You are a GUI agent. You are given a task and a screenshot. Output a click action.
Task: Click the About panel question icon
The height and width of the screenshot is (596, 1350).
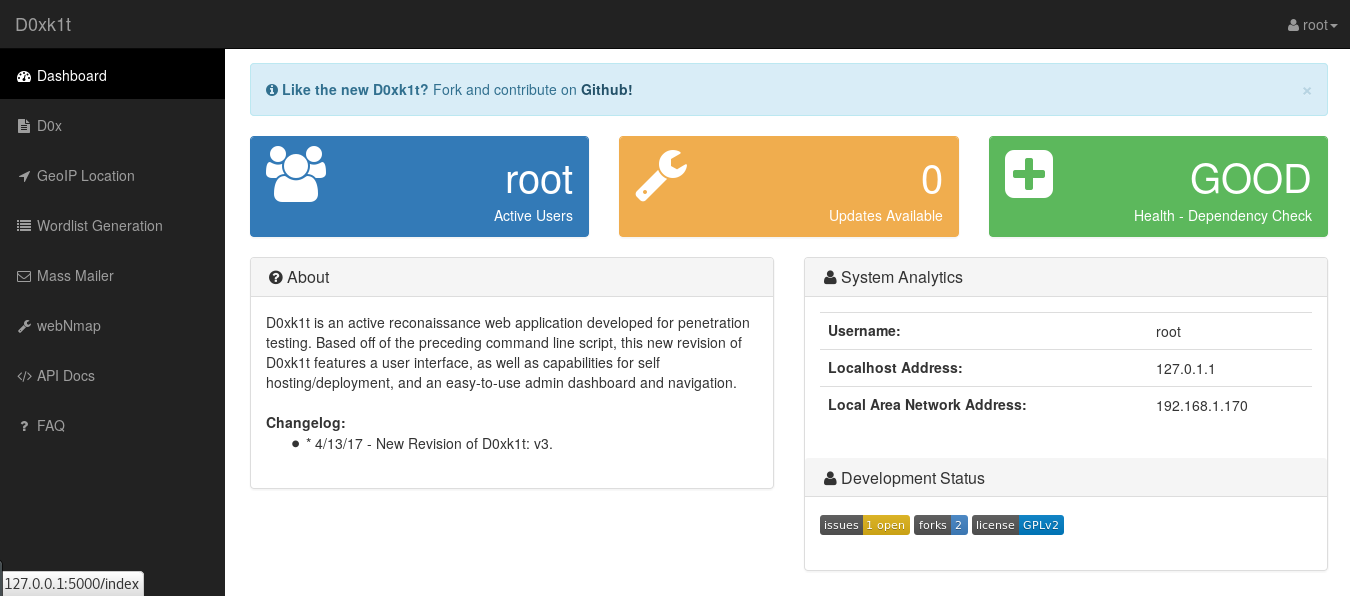275,277
